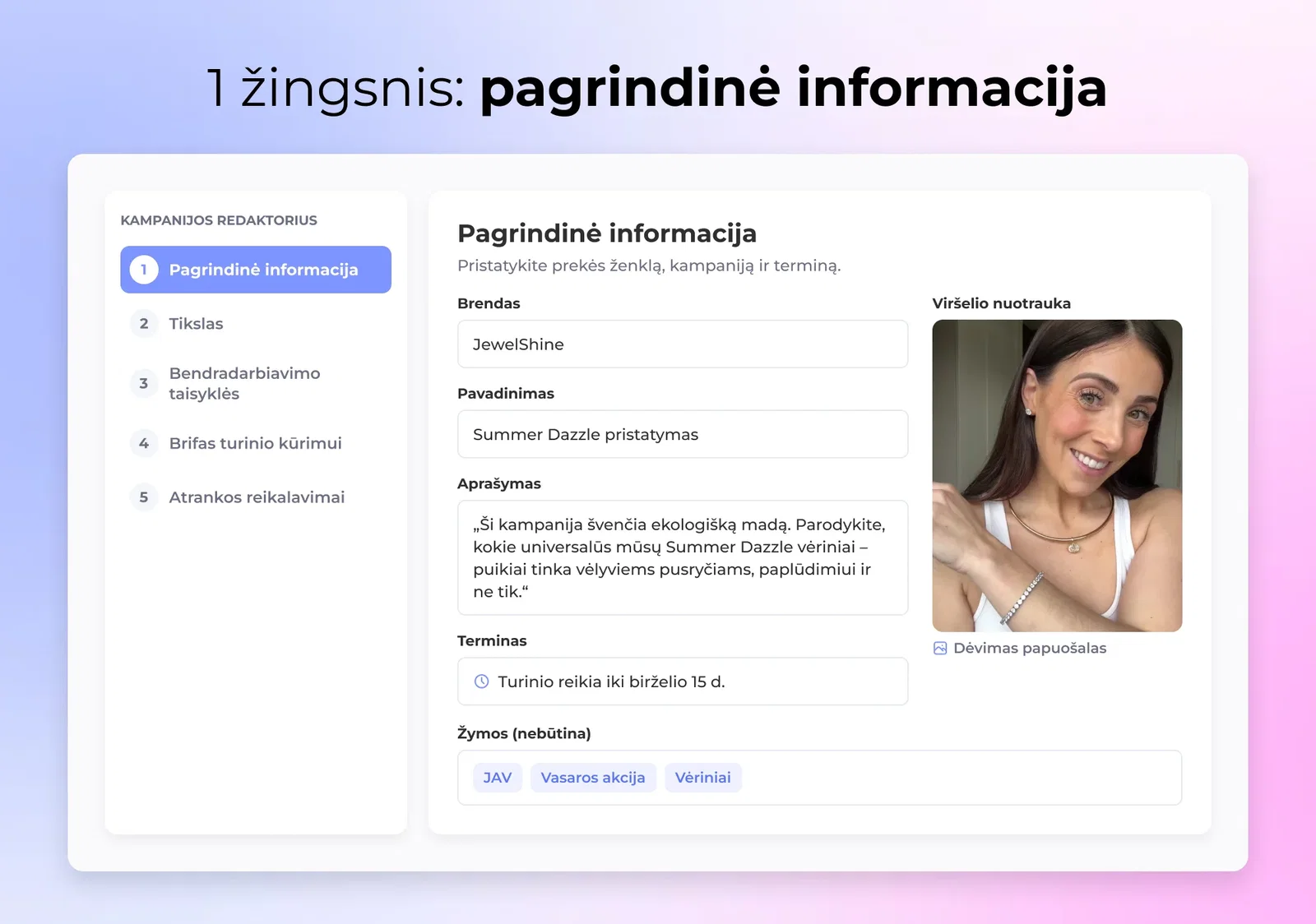1316x924 pixels.
Task: Click the Terminas deadline field
Action: [x=683, y=681]
